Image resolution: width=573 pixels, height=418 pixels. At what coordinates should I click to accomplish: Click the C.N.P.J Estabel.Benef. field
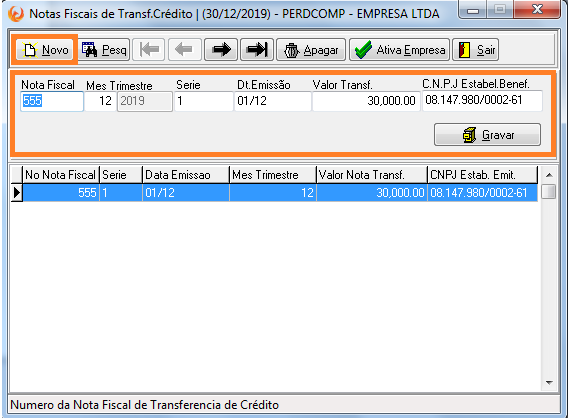[482, 101]
